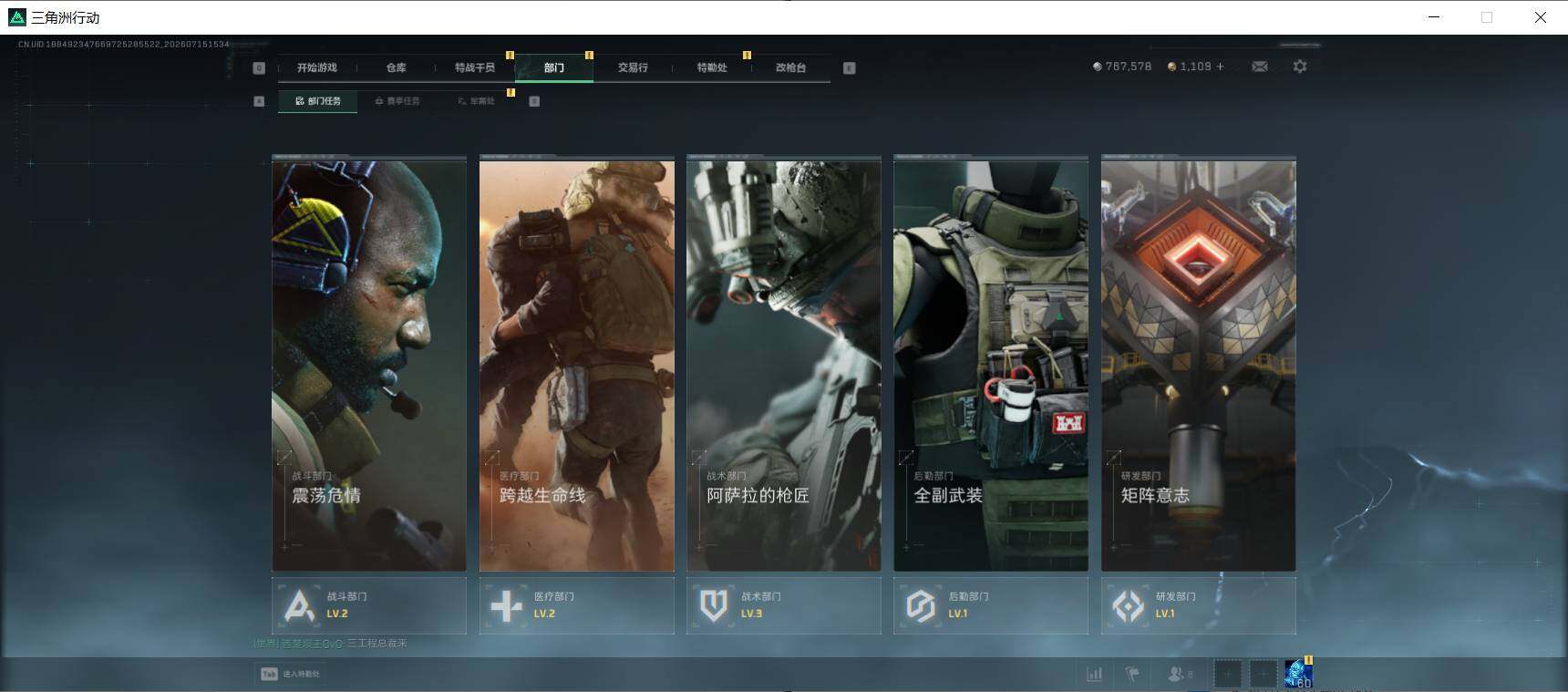Open the 震荡危情 mission card
This screenshot has width=1568, height=692.
[369, 365]
